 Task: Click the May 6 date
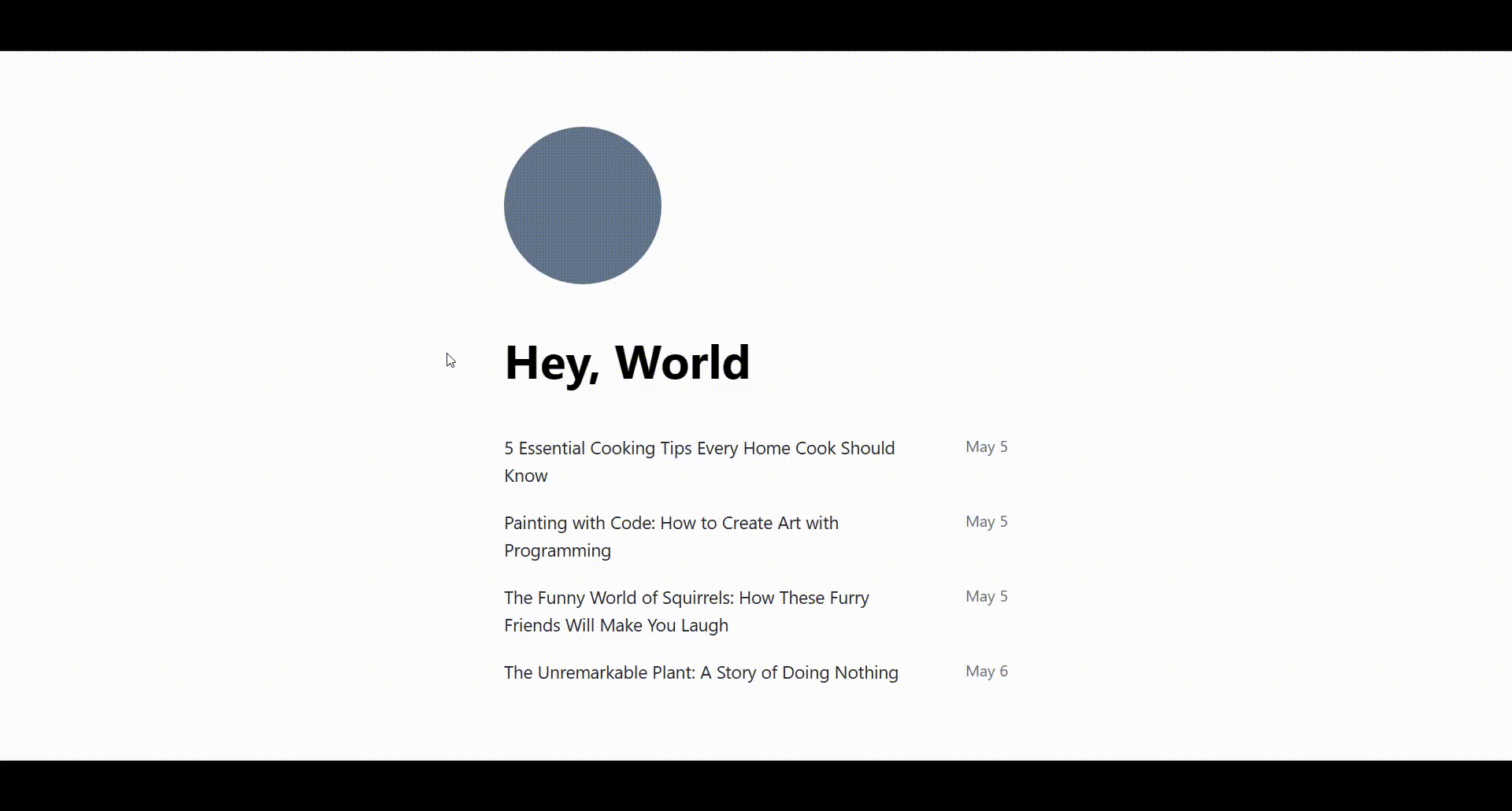point(987,671)
